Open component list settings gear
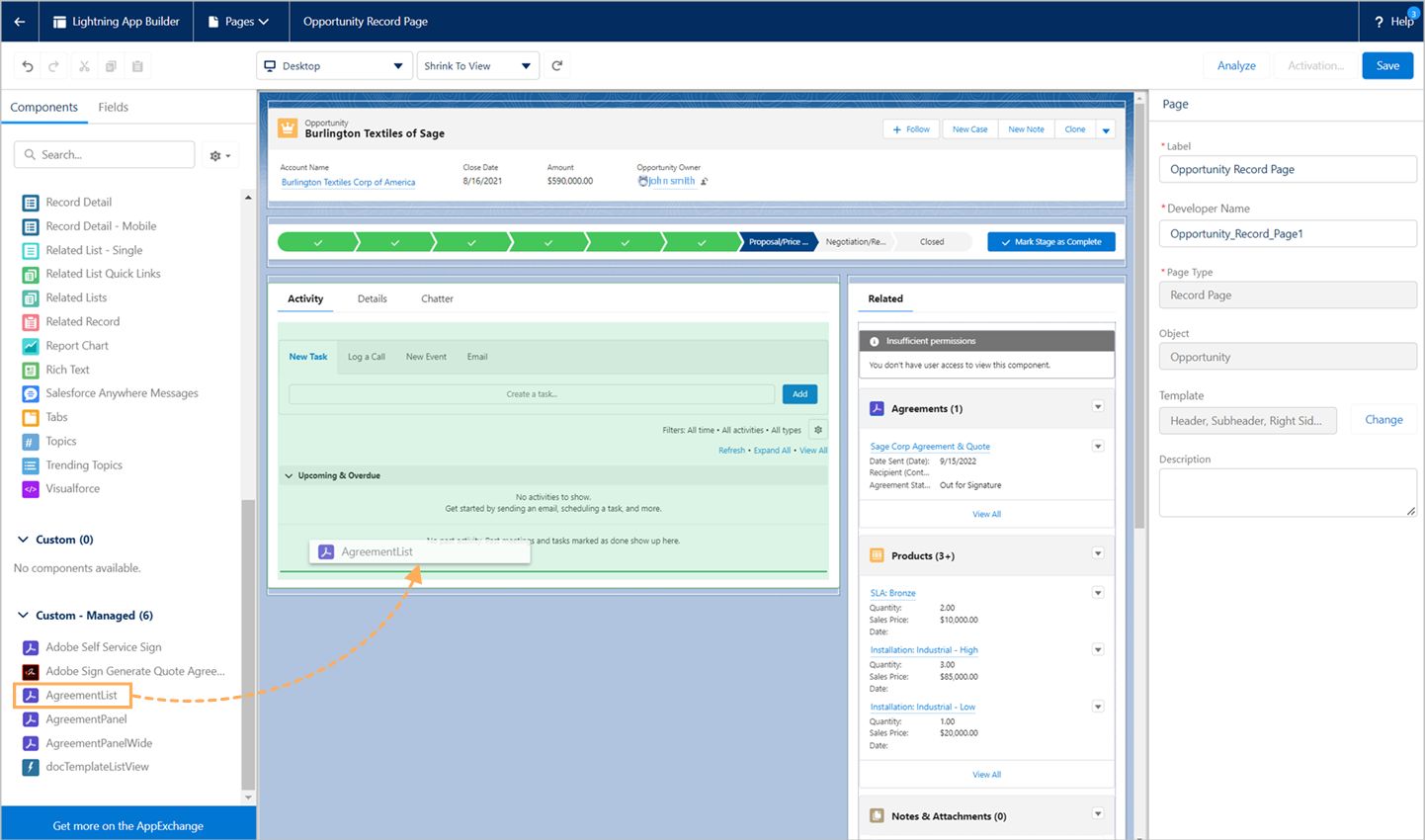1425x840 pixels. [x=220, y=155]
